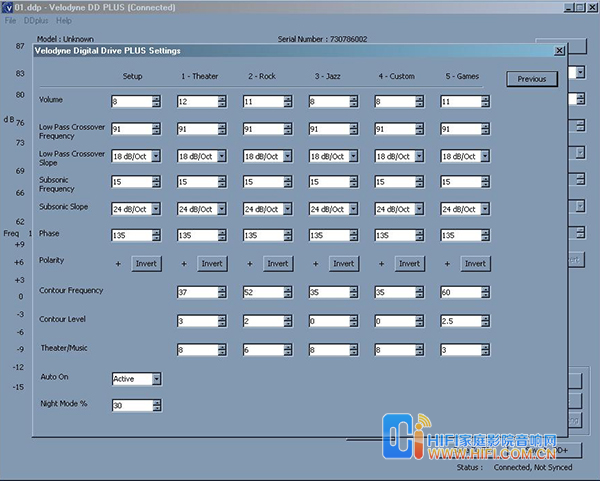Toggle Invert polarity for the Setup column
Image resolution: width=600 pixels, height=481 pixels.
(146, 263)
